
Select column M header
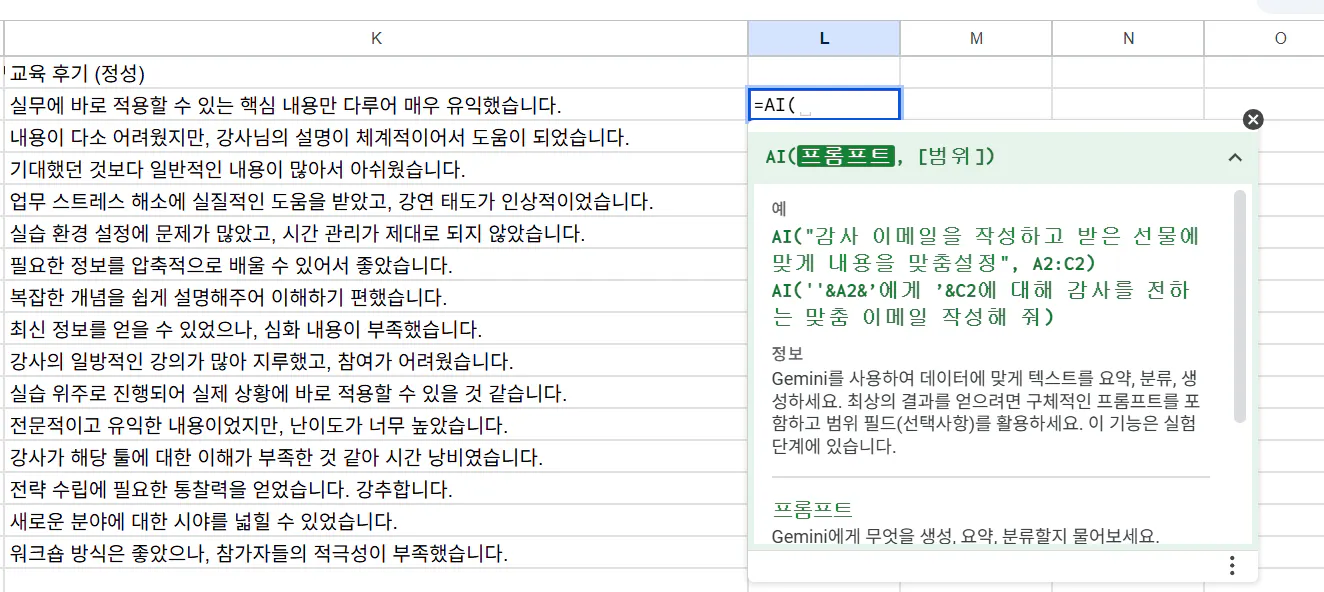pyautogui.click(x=976, y=39)
